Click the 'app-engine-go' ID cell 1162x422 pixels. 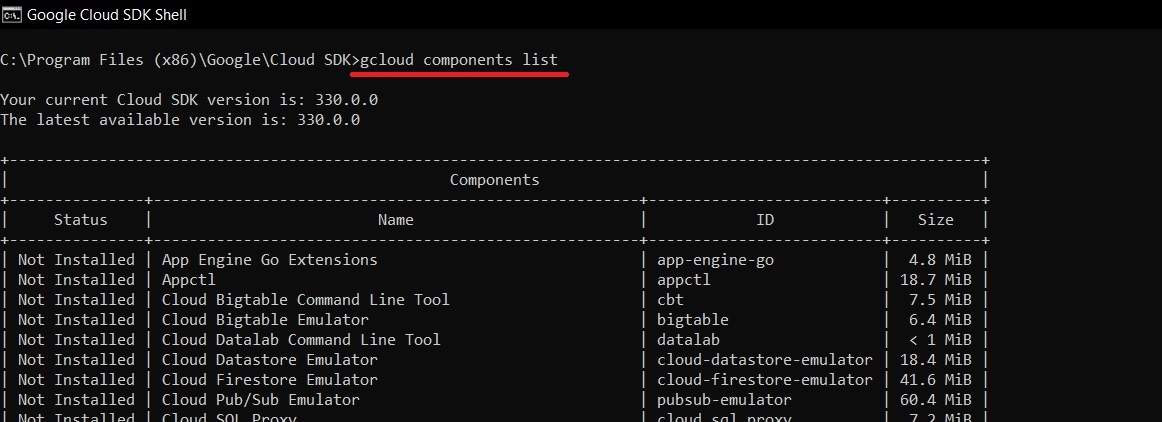[x=716, y=260]
